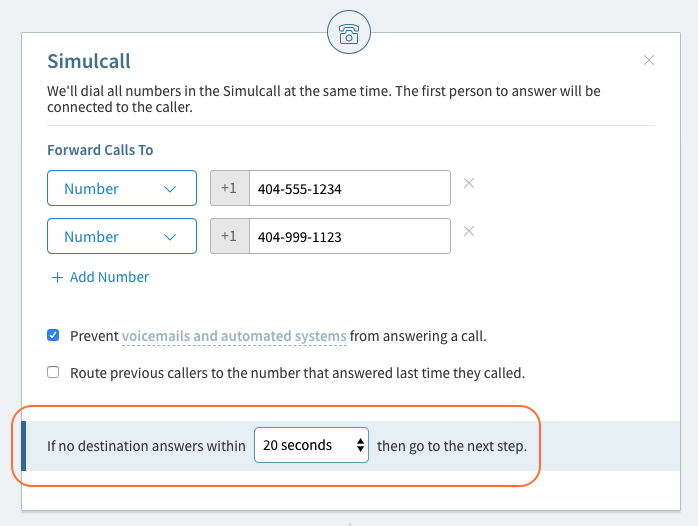
Task: Uncheck Prevent voicemails from answering checkbox
Action: [x=53, y=335]
